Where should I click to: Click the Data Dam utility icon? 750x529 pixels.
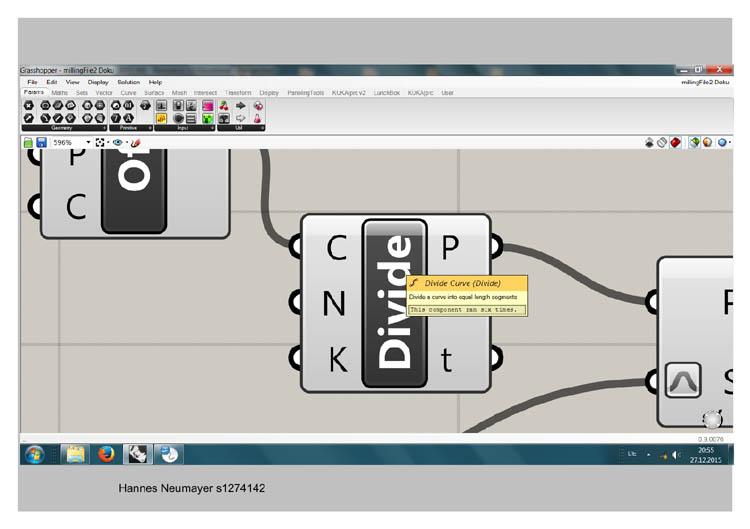coord(224,118)
